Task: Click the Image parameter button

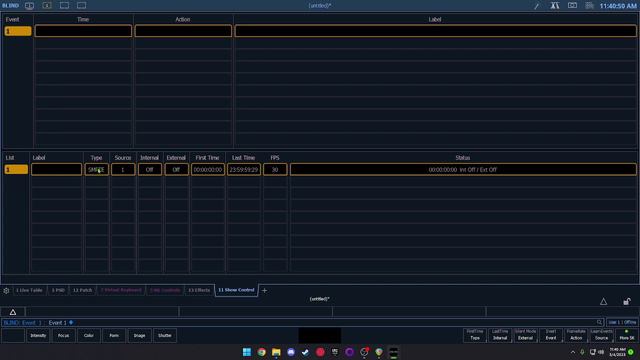Action: (x=140, y=336)
